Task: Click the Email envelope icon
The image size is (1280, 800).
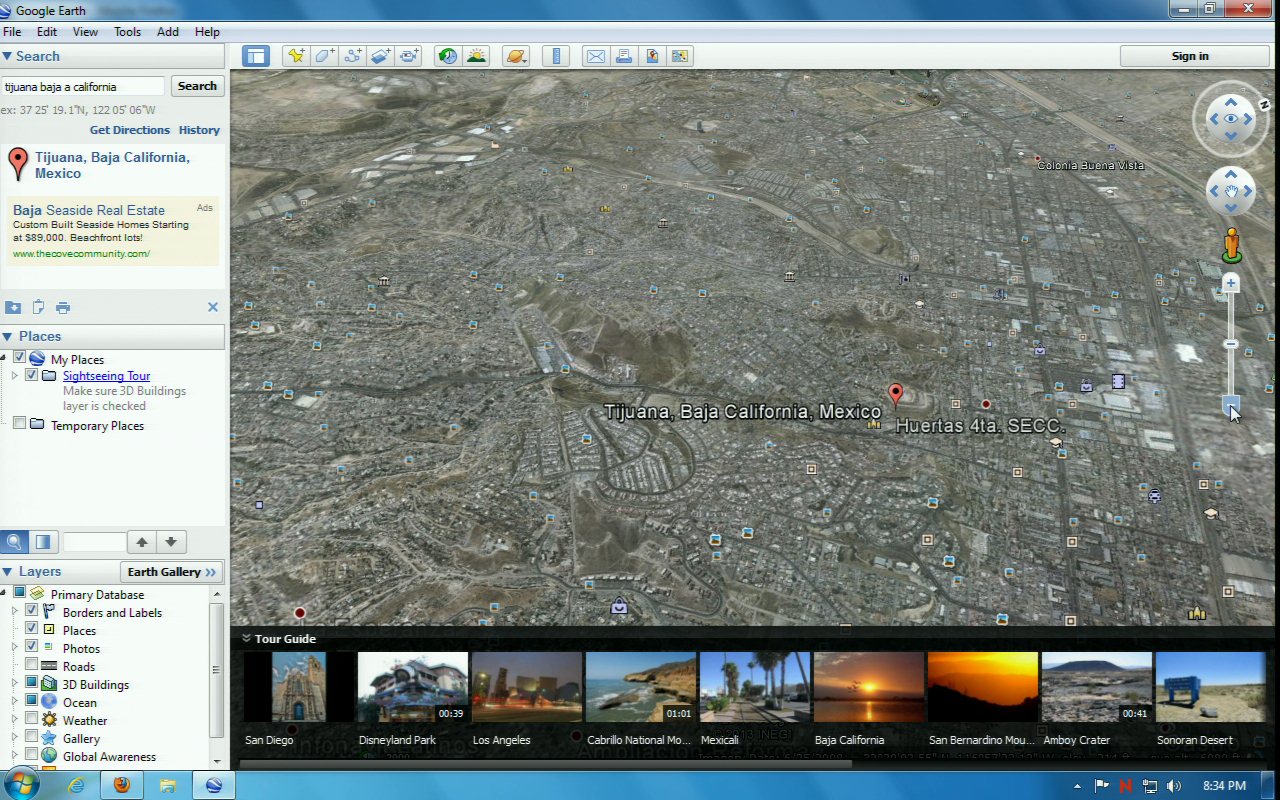Action: click(x=596, y=56)
